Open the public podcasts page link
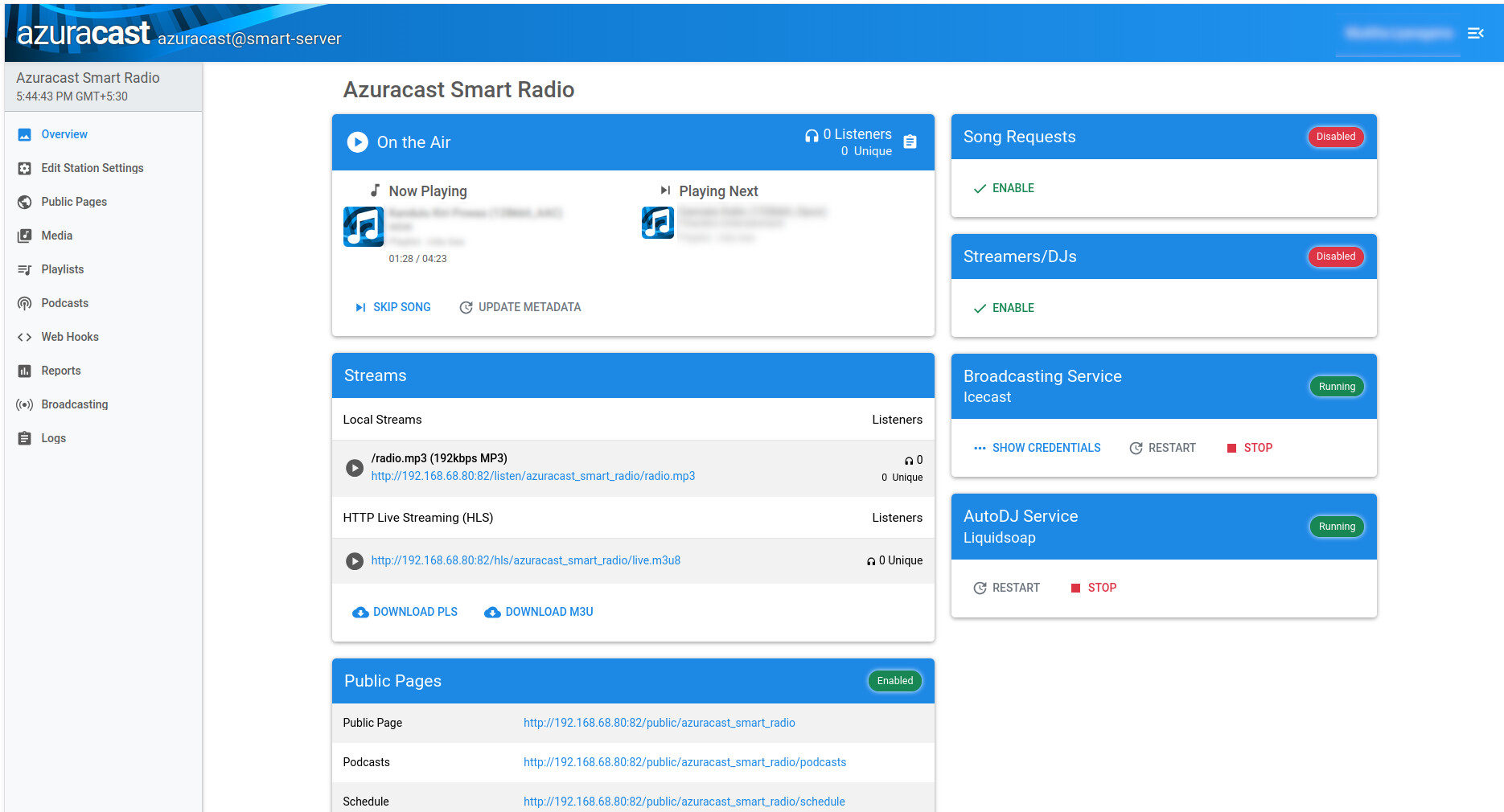The width and height of the screenshot is (1504, 812). (x=684, y=762)
